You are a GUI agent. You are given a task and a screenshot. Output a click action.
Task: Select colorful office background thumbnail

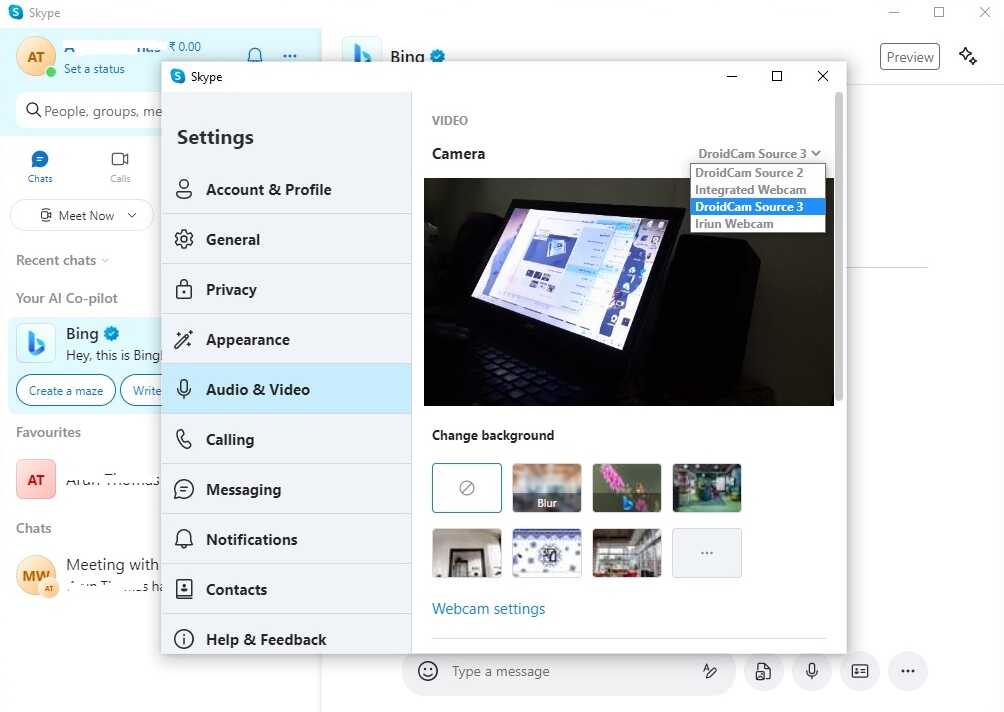coord(707,488)
